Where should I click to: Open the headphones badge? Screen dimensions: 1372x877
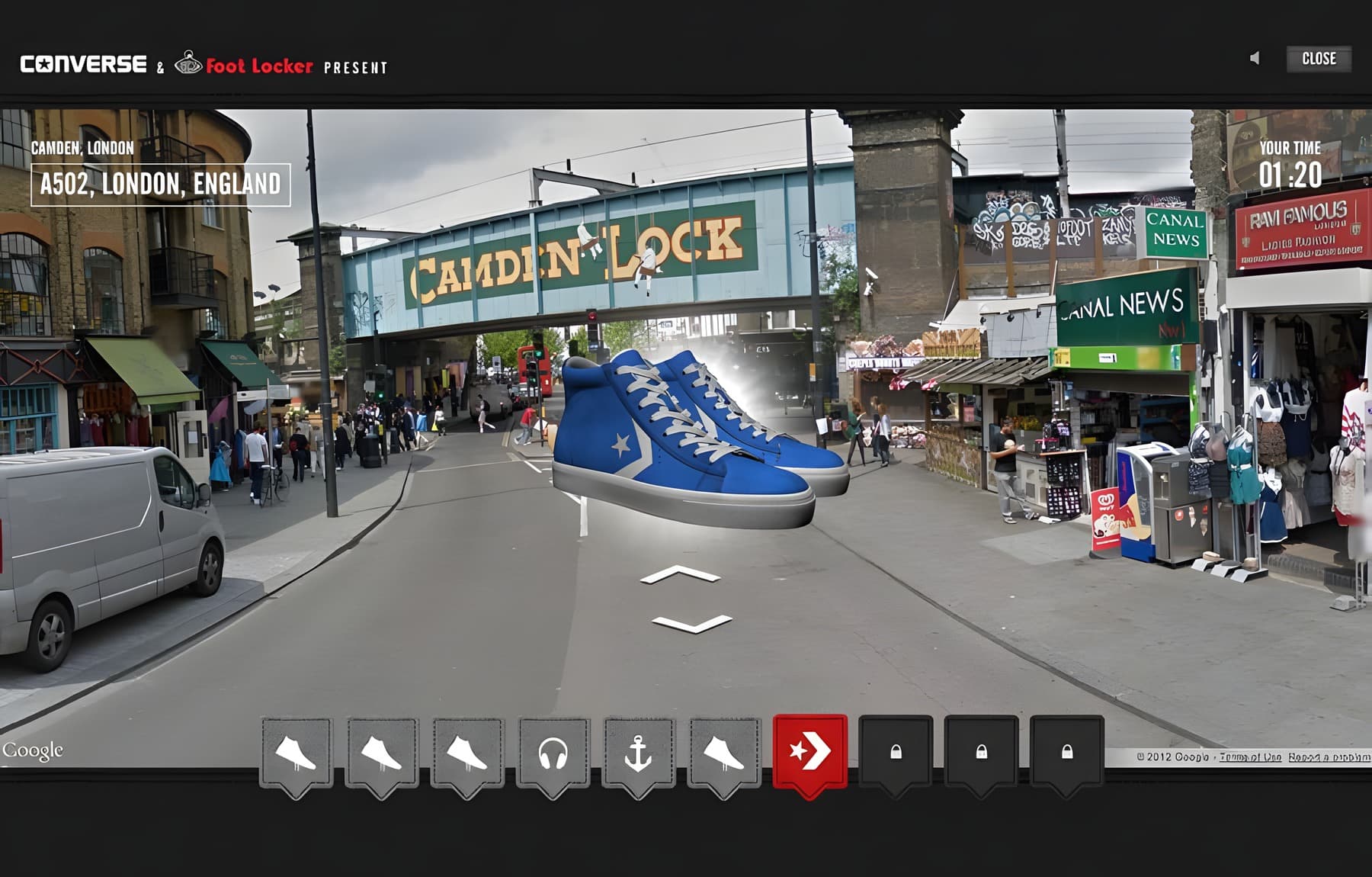click(x=553, y=755)
